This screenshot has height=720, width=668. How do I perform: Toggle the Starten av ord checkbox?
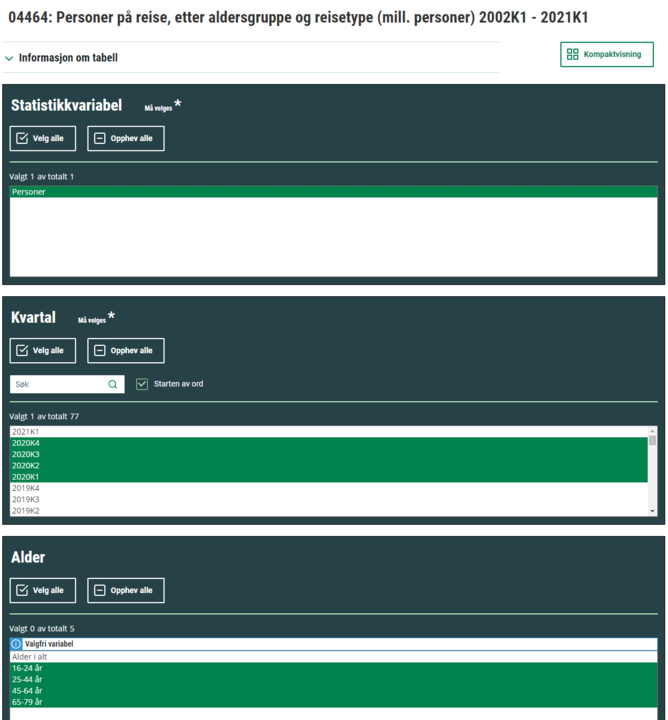tap(142, 384)
